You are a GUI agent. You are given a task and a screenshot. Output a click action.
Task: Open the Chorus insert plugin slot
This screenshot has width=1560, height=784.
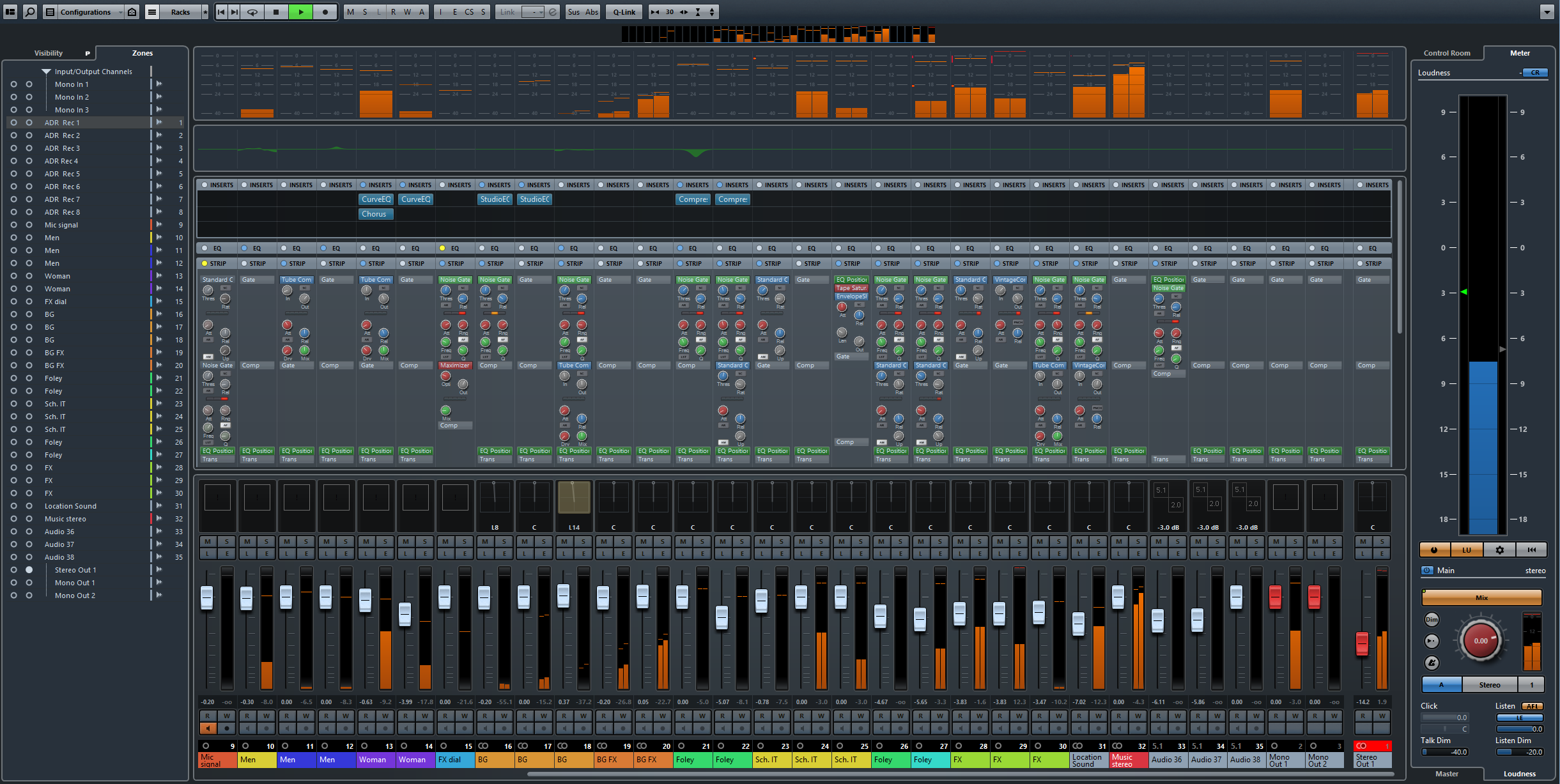coord(375,214)
